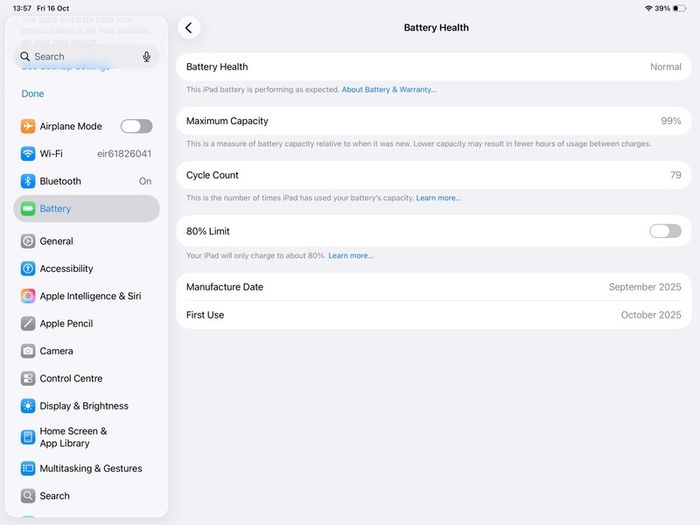Tap the Home Screen & App Library icon
The width and height of the screenshot is (700, 525).
pos(28,437)
